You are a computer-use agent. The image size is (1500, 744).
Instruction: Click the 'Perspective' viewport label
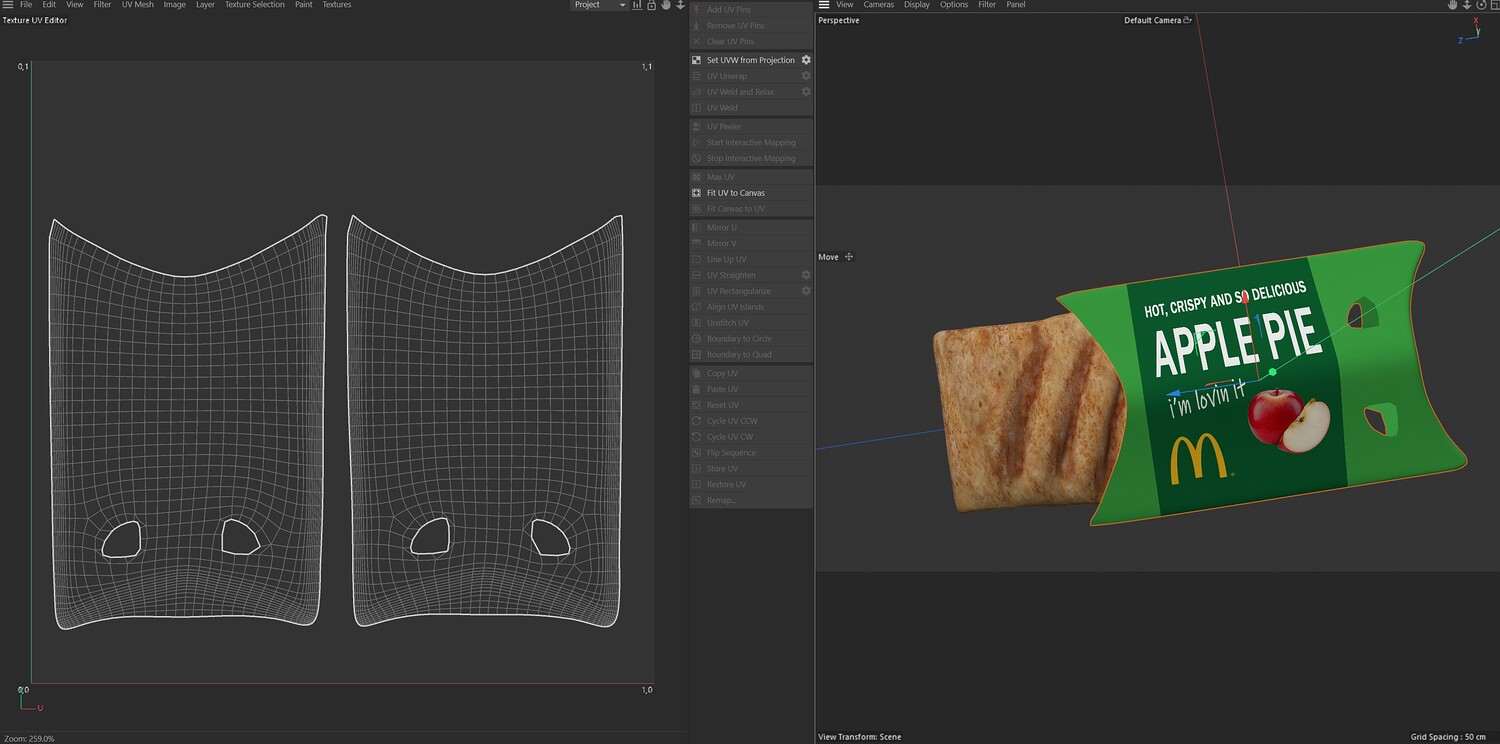click(839, 20)
